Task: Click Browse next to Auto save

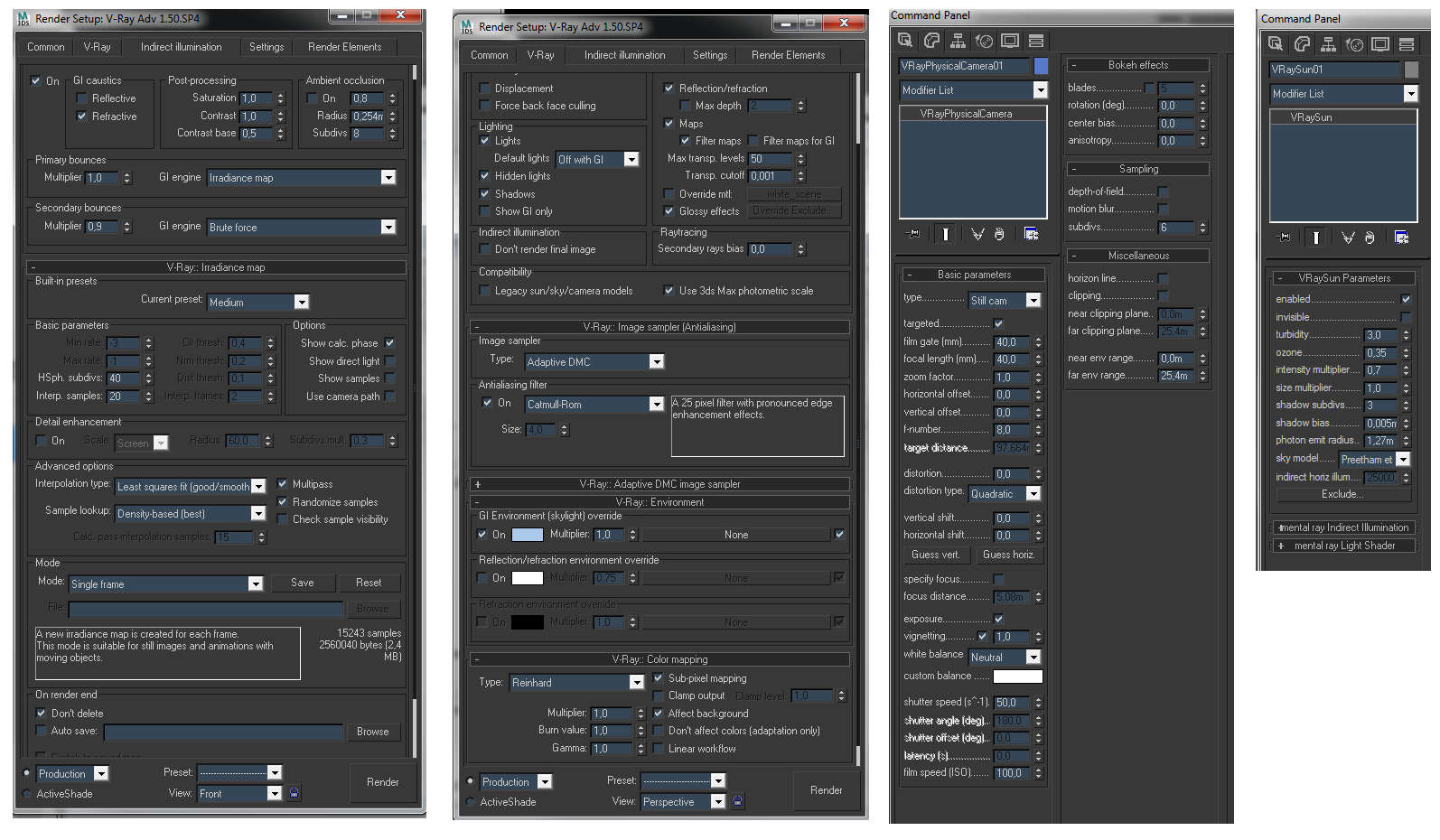Action: (x=372, y=732)
